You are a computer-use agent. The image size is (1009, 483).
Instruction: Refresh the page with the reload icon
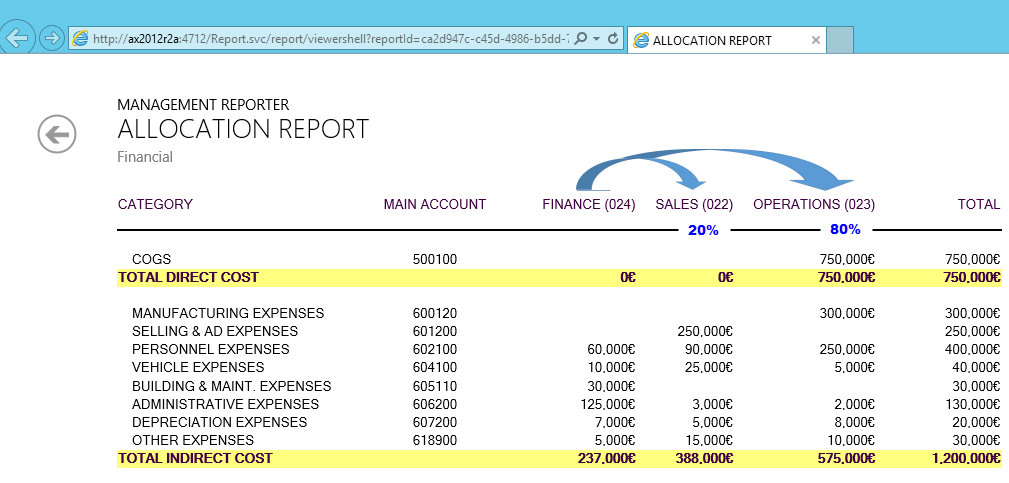click(x=612, y=40)
